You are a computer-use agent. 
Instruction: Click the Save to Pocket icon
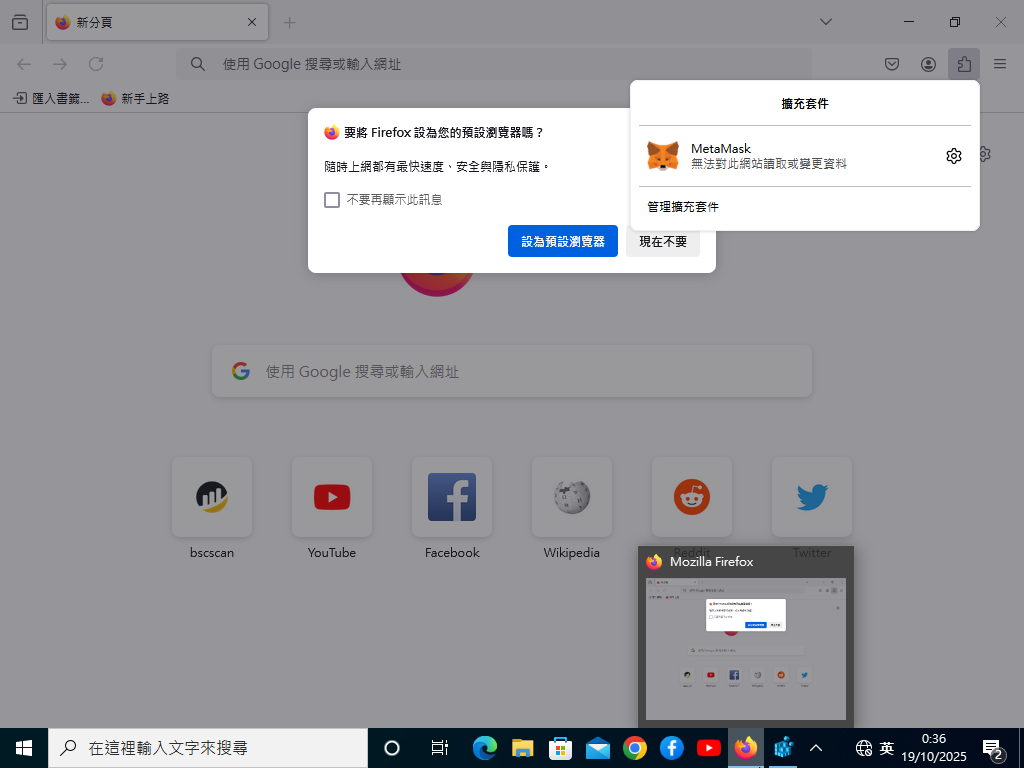click(892, 64)
